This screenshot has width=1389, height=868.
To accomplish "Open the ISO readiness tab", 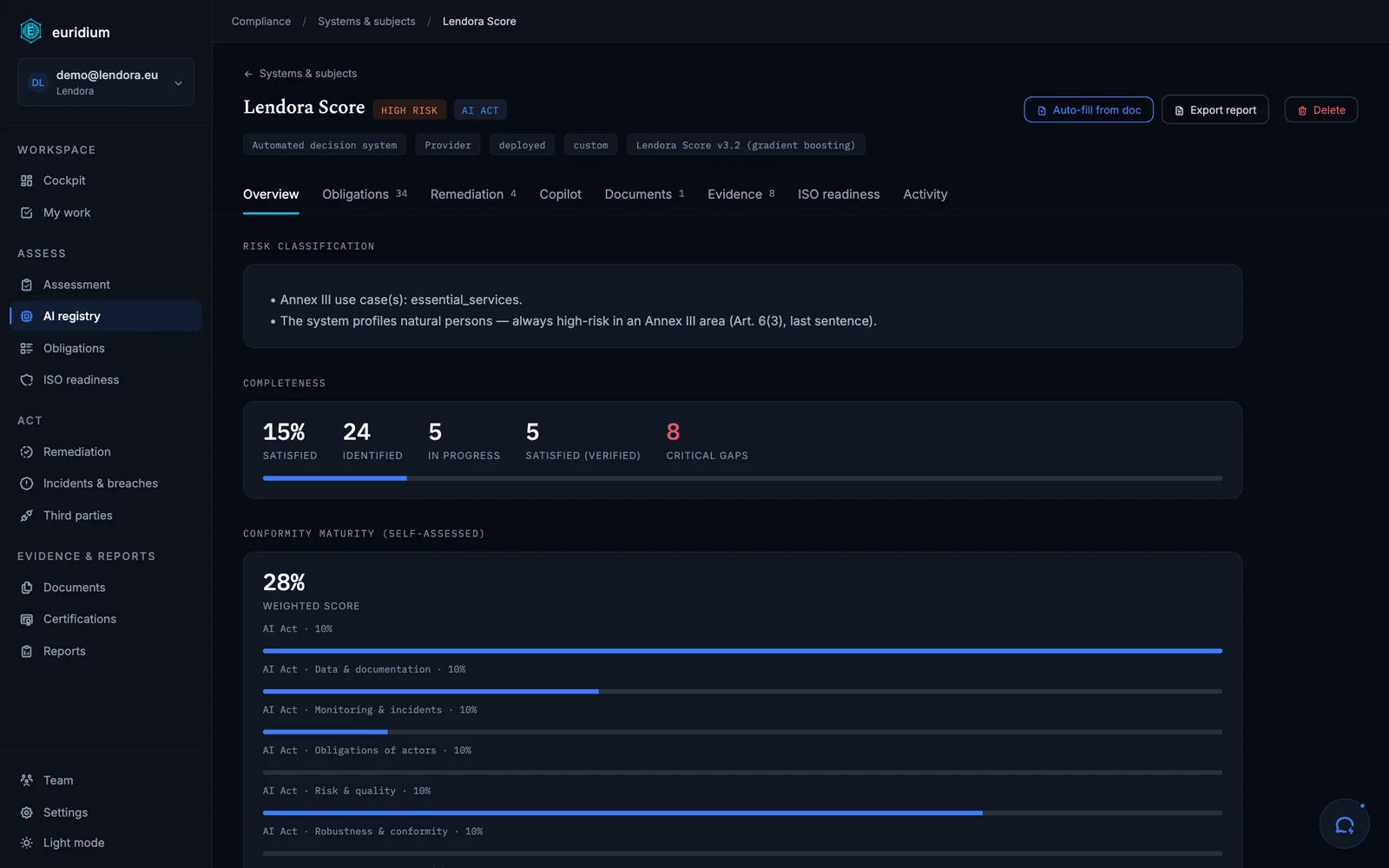I will tap(839, 194).
